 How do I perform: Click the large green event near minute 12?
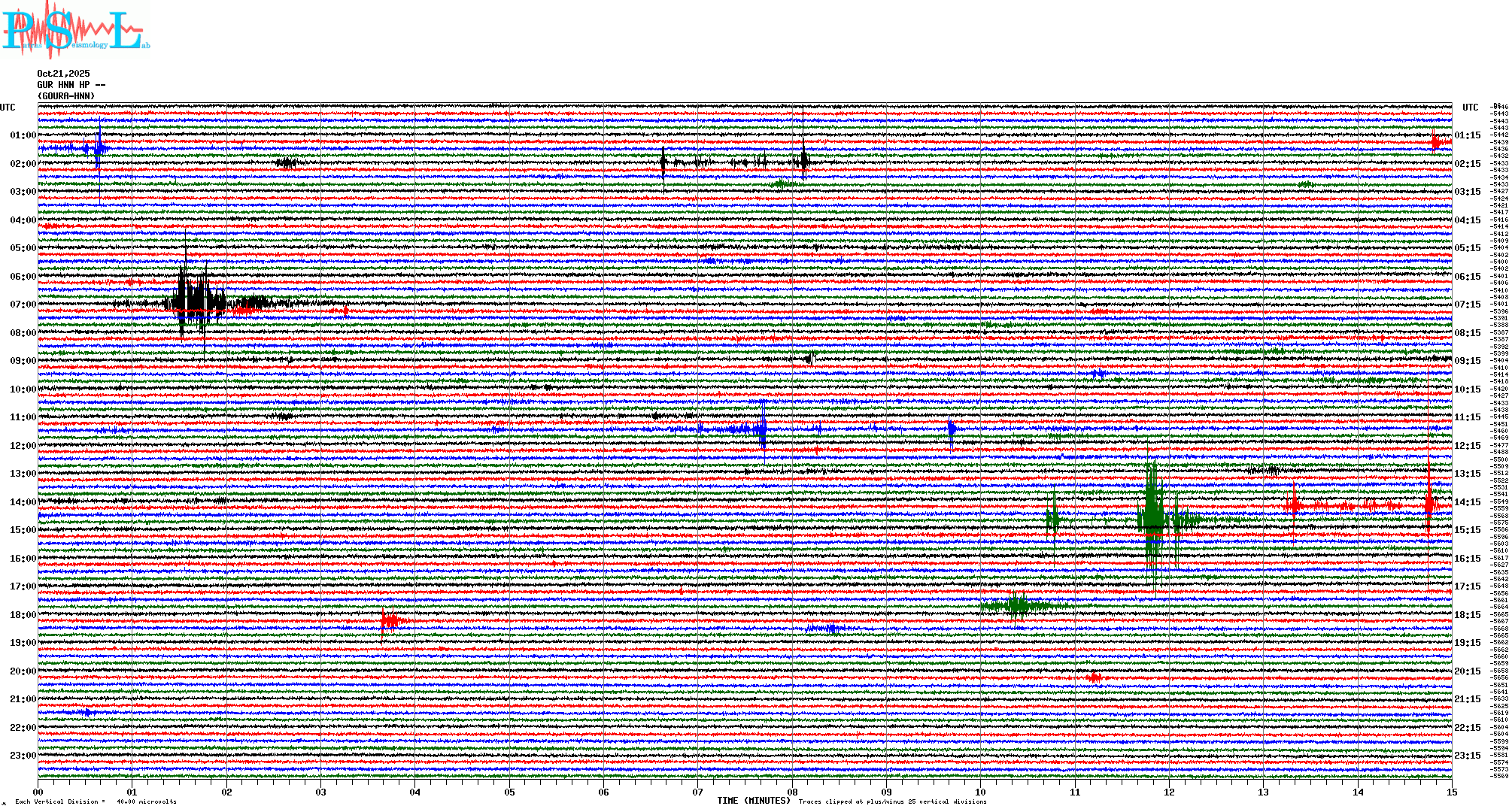(1152, 519)
